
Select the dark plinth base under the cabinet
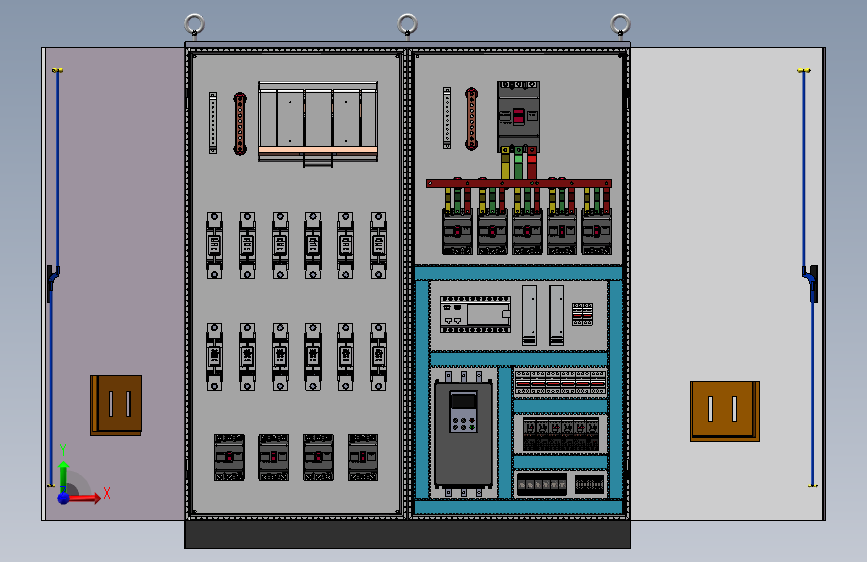coord(408,534)
